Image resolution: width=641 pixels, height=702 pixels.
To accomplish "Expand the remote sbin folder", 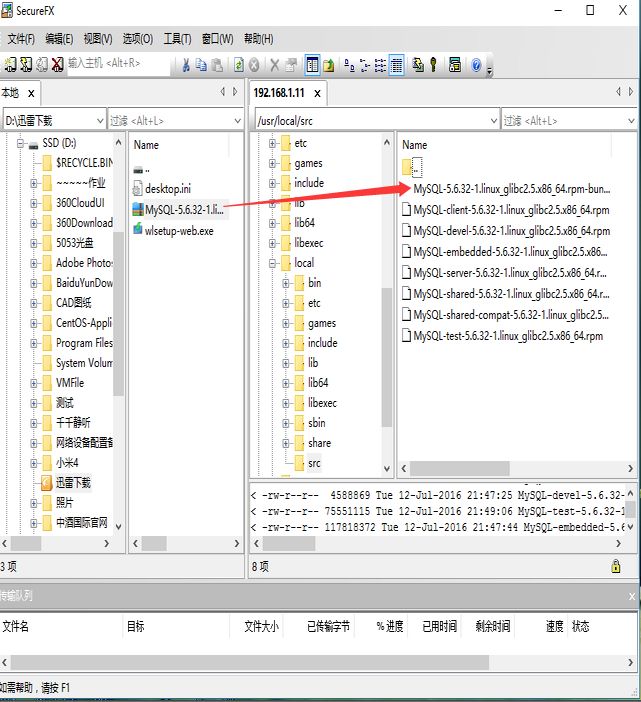I will tap(286, 423).
